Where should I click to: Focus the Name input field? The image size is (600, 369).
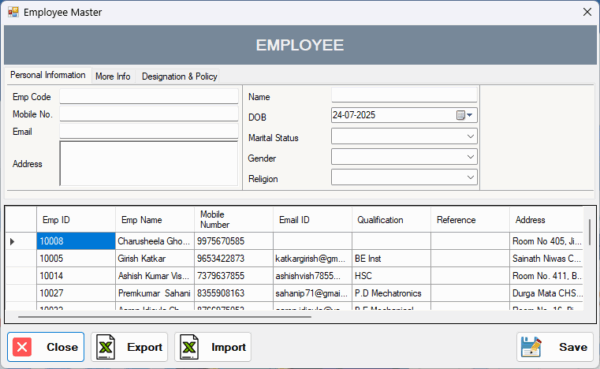click(404, 95)
